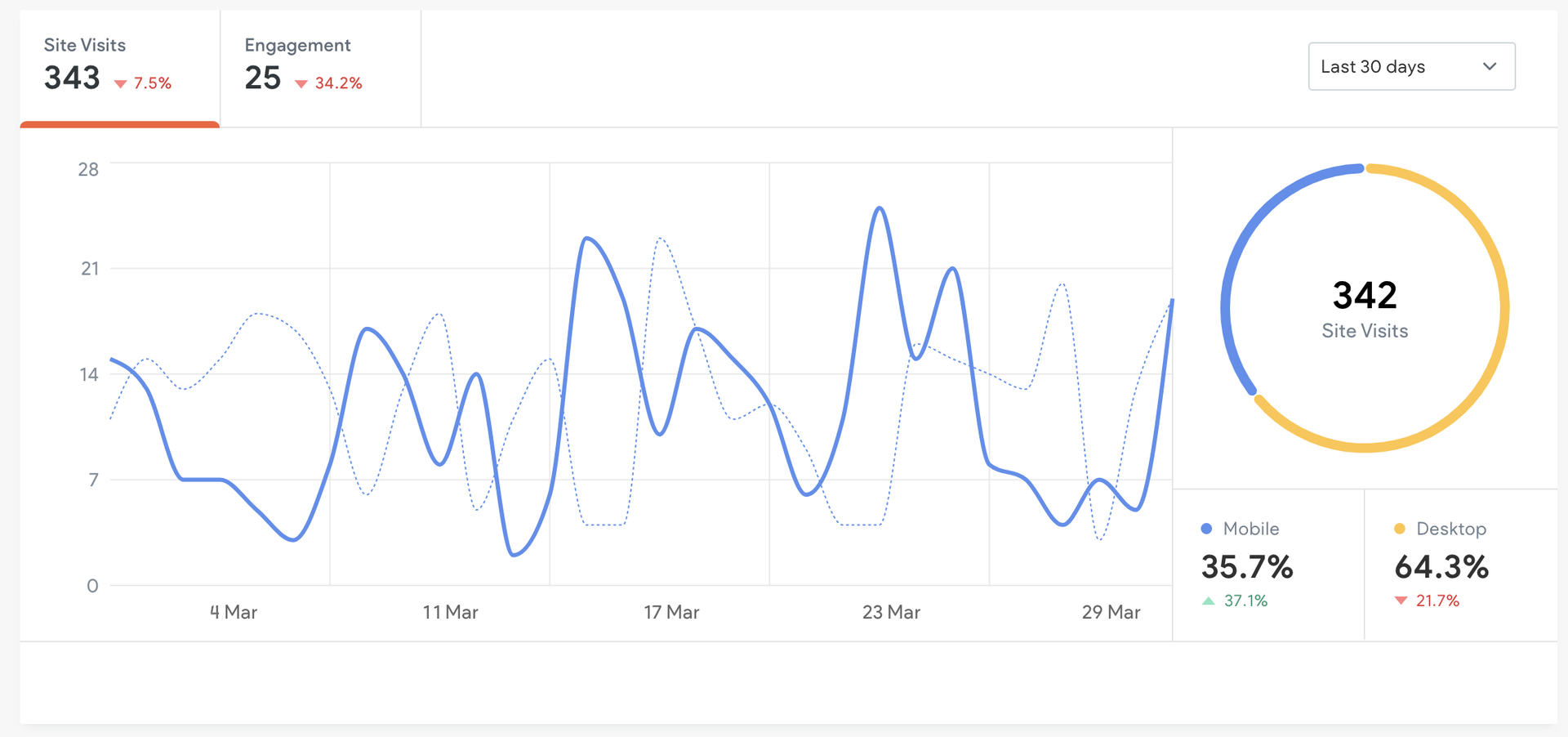Open the Site Visits tab

(x=119, y=67)
